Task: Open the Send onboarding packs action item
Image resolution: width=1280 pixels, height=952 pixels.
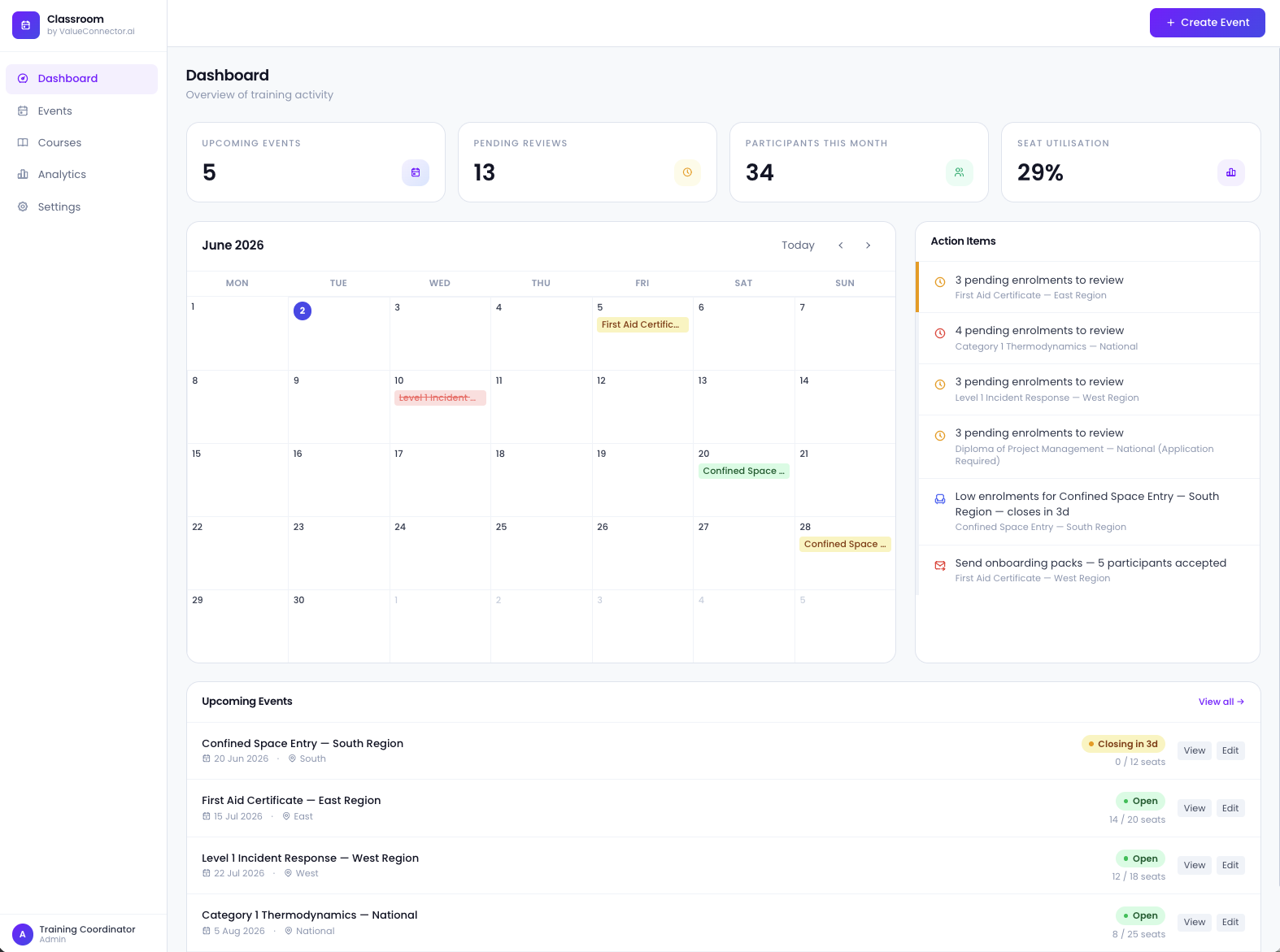Action: 1088,570
